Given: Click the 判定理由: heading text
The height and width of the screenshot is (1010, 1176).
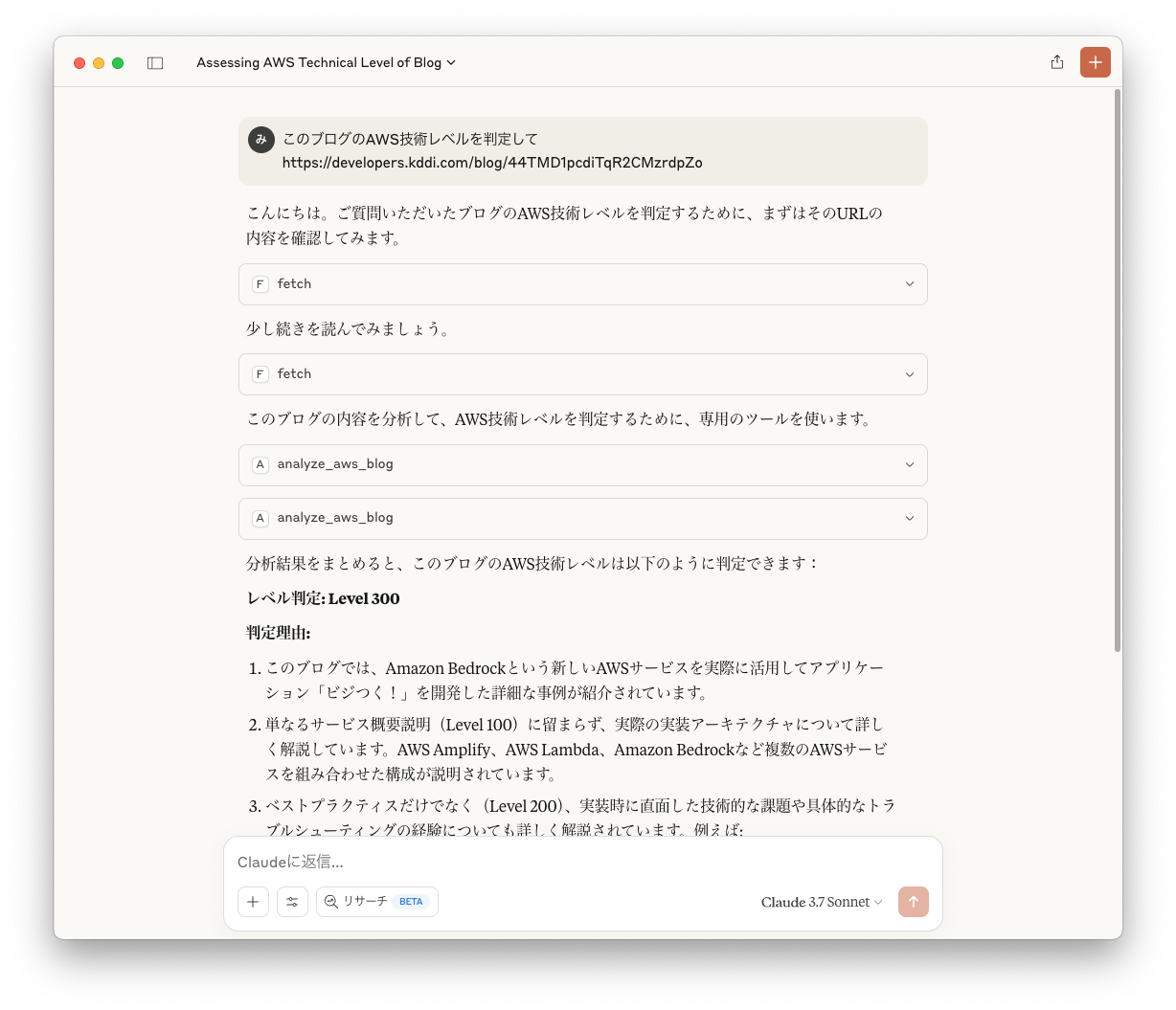Looking at the screenshot, I should [x=278, y=633].
